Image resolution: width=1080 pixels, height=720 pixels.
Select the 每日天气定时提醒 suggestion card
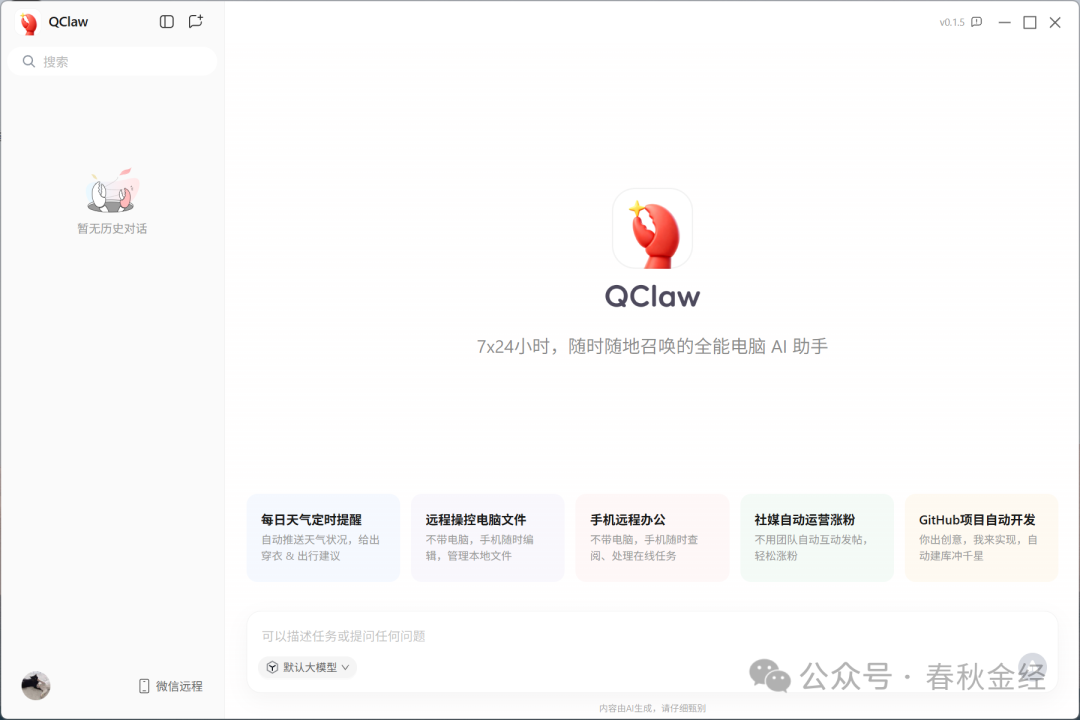(323, 537)
